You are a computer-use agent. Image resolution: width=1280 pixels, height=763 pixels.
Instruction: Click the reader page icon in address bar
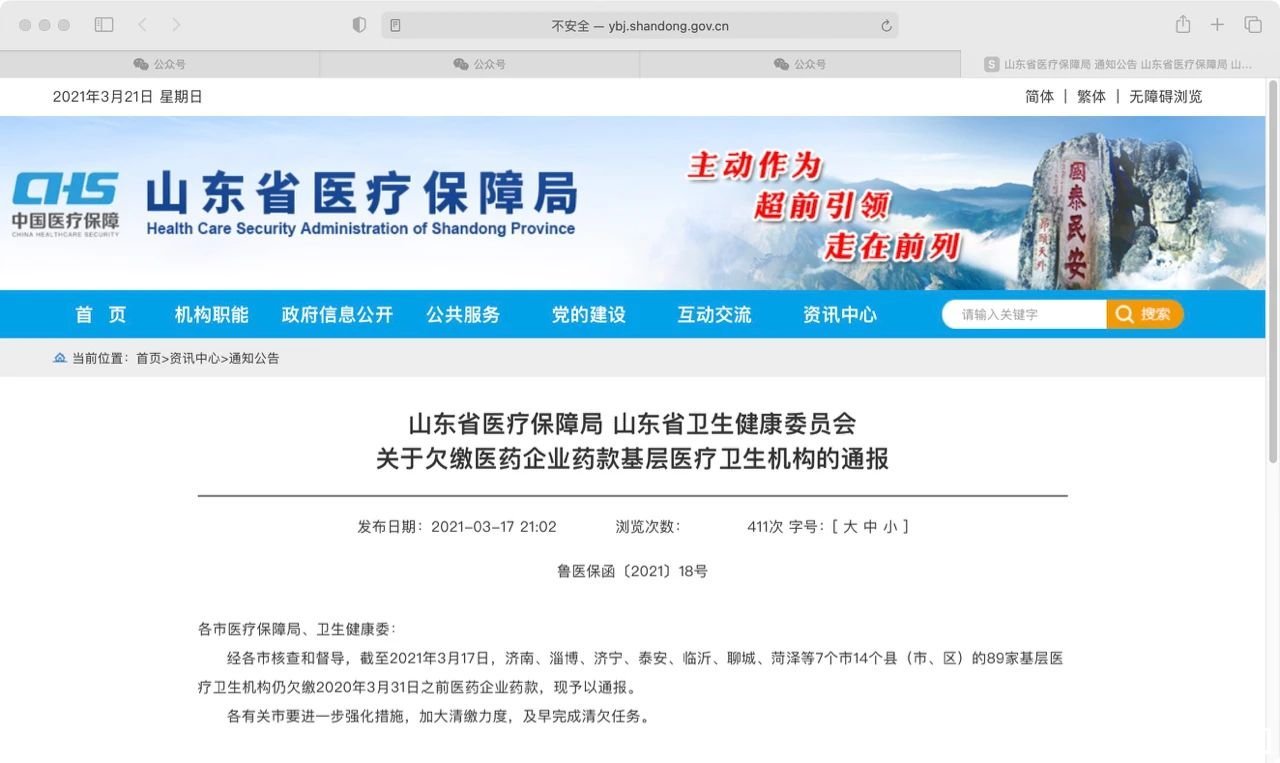[x=396, y=26]
